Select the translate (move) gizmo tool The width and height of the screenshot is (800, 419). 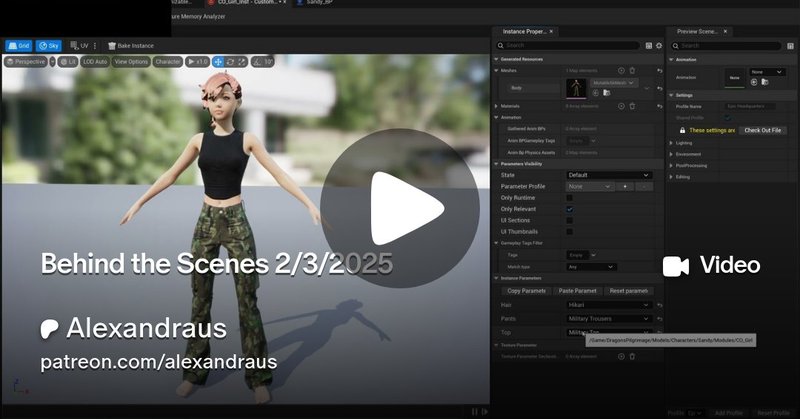pos(218,62)
